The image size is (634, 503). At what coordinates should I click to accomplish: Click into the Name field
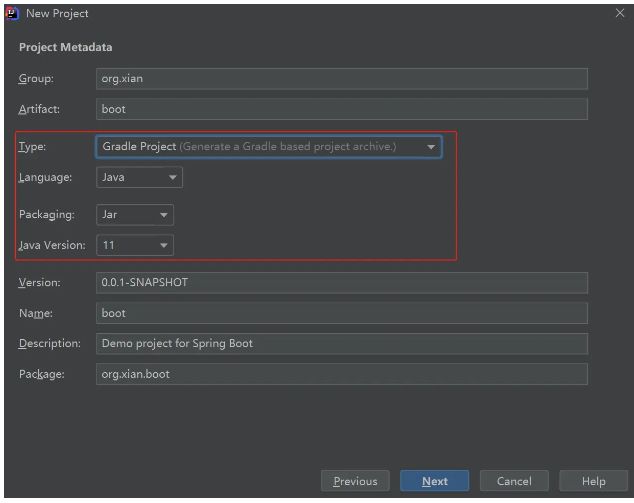[342, 313]
